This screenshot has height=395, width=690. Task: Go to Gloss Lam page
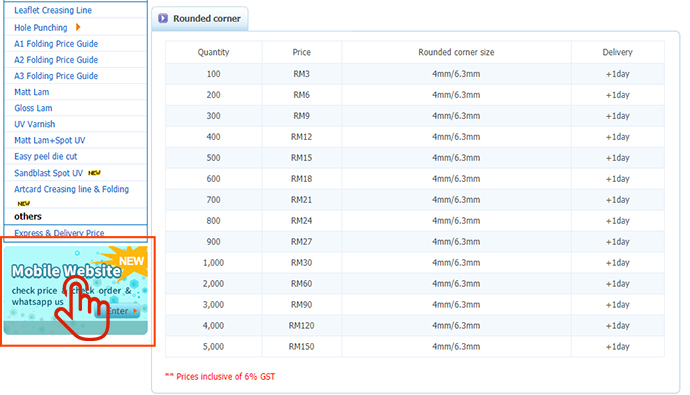33,108
